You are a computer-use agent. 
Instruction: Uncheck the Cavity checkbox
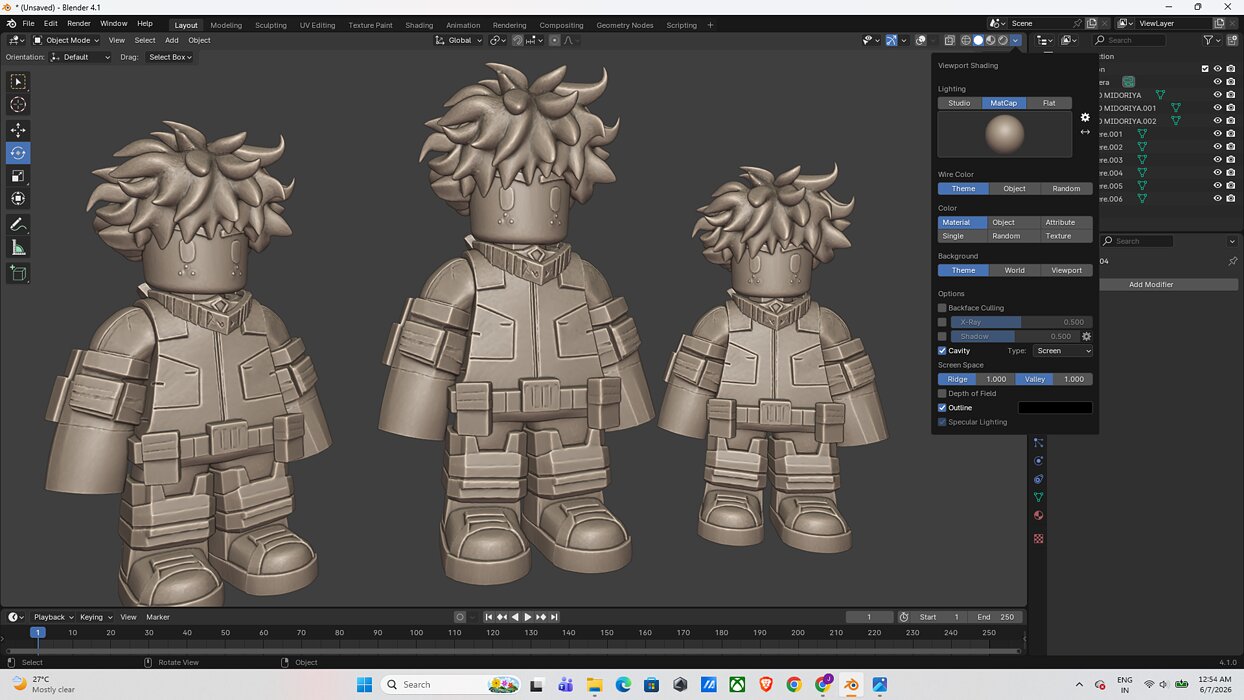click(x=942, y=351)
